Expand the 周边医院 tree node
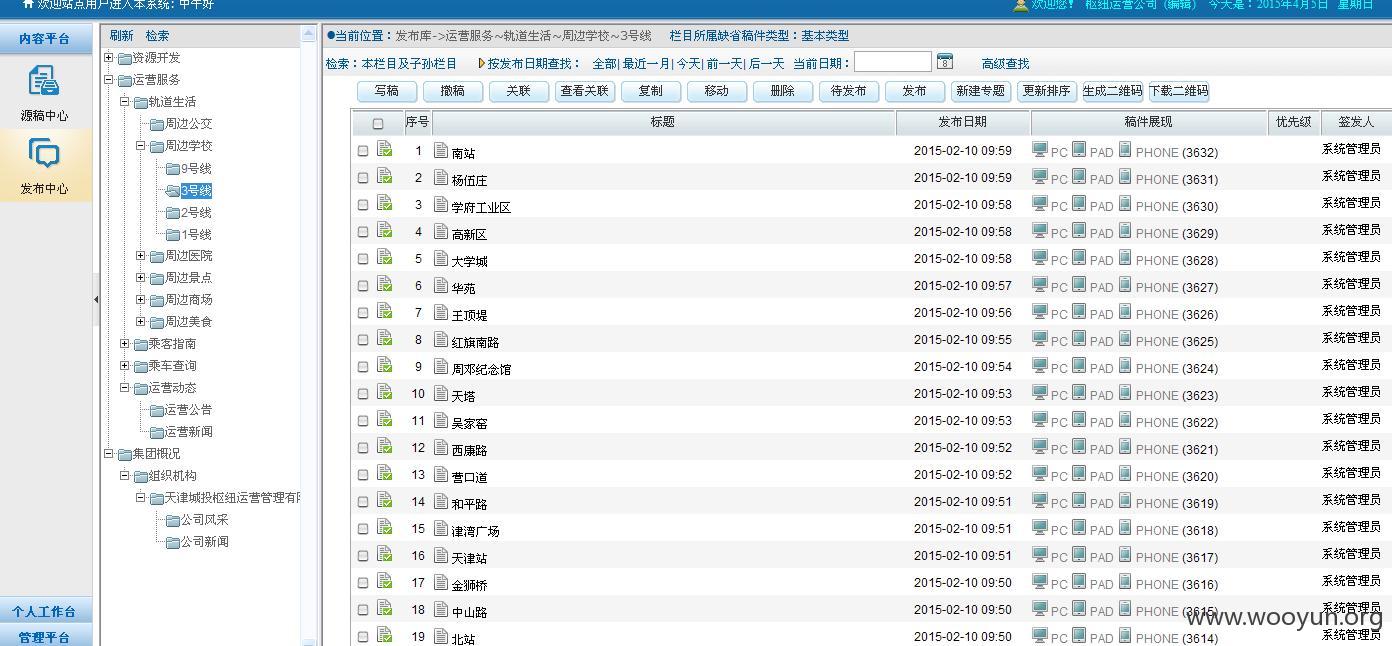Screen dimensions: 1392x646 141,256
